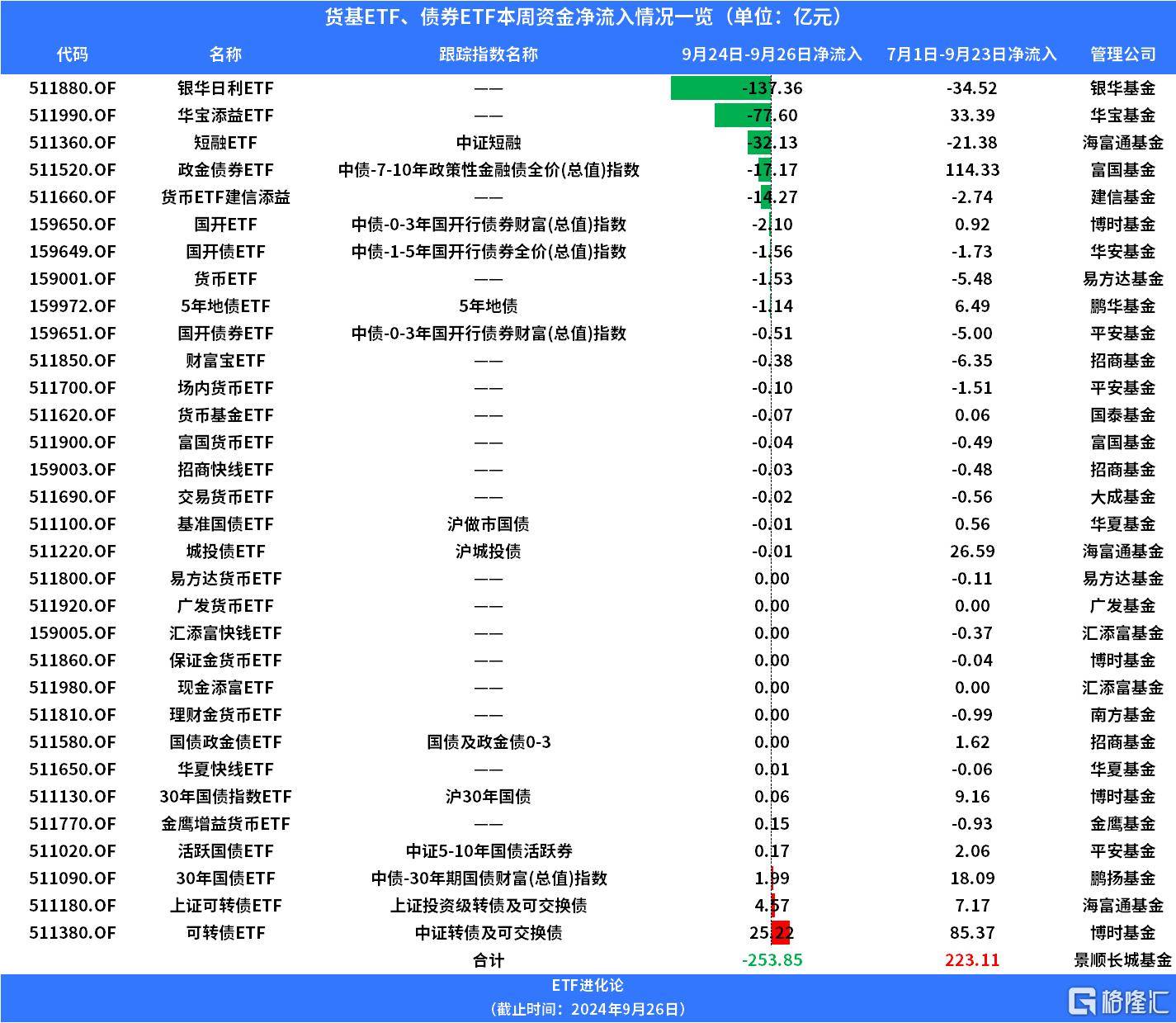Image resolution: width=1176 pixels, height=1023 pixels.
Task: Click the 建信基金 company cell
Action: coord(1123,197)
